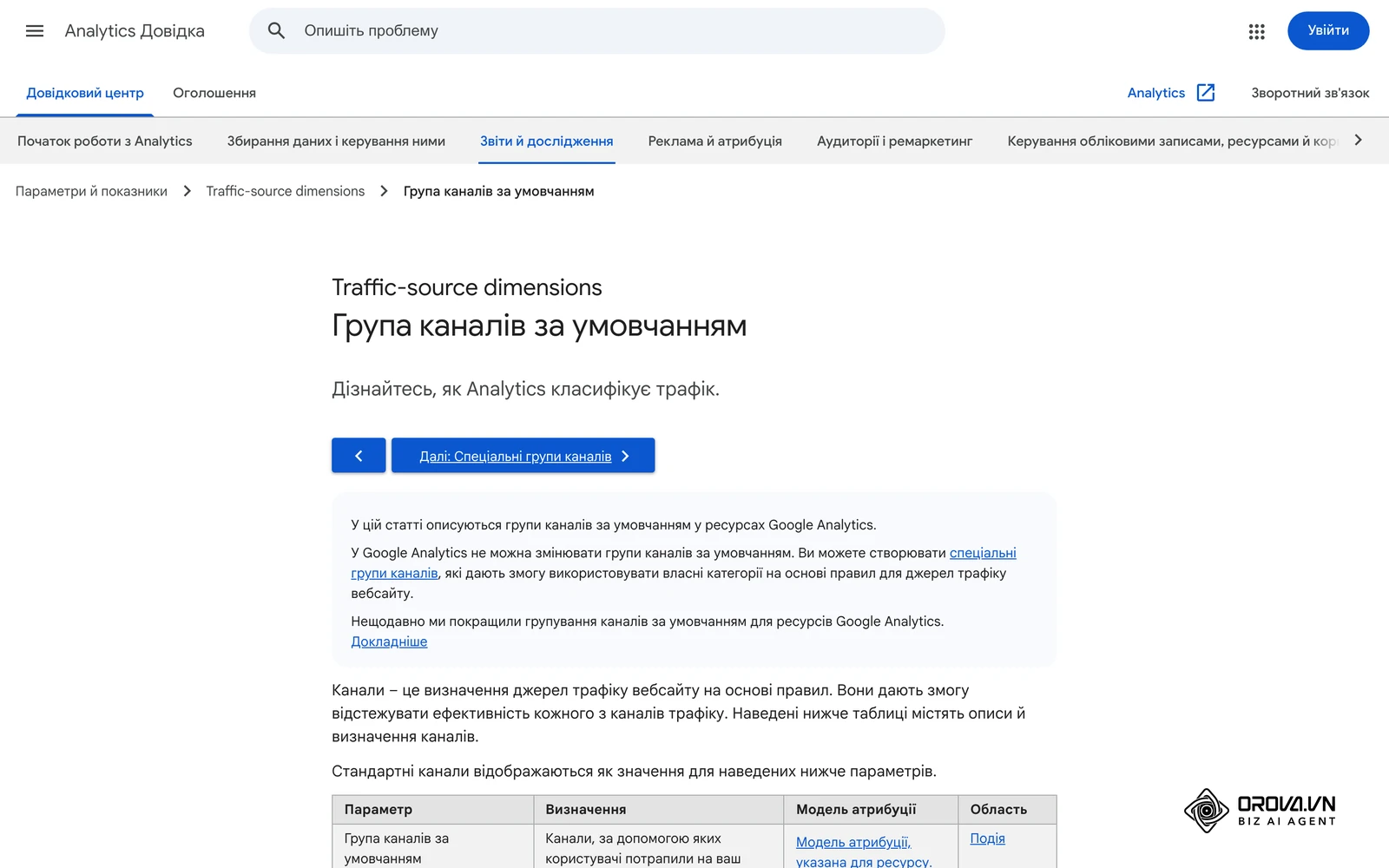Viewport: 1389px width, 868px height.
Task: Open Початок роботи з Analytics tab
Action: [105, 141]
